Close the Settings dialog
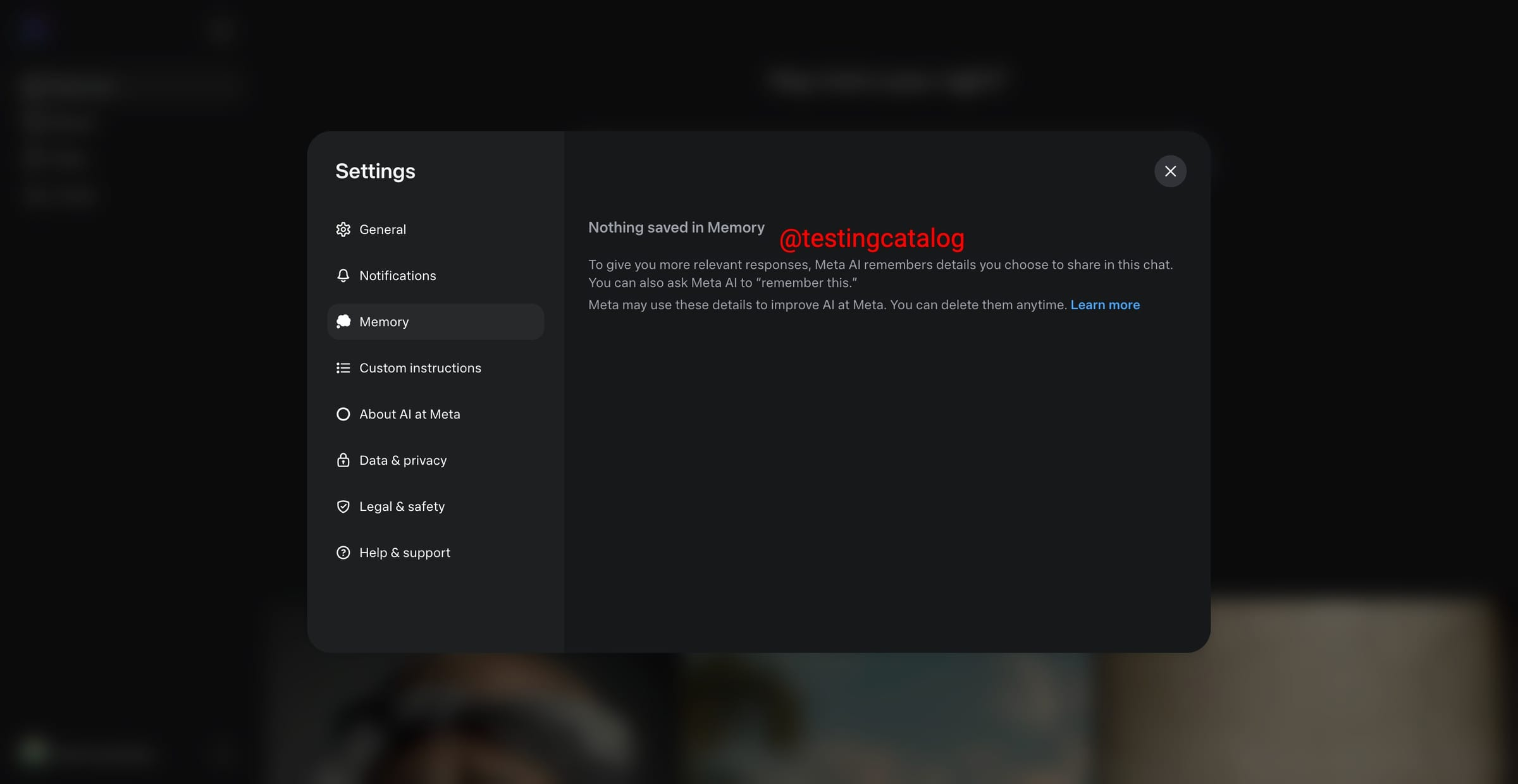 (x=1170, y=171)
